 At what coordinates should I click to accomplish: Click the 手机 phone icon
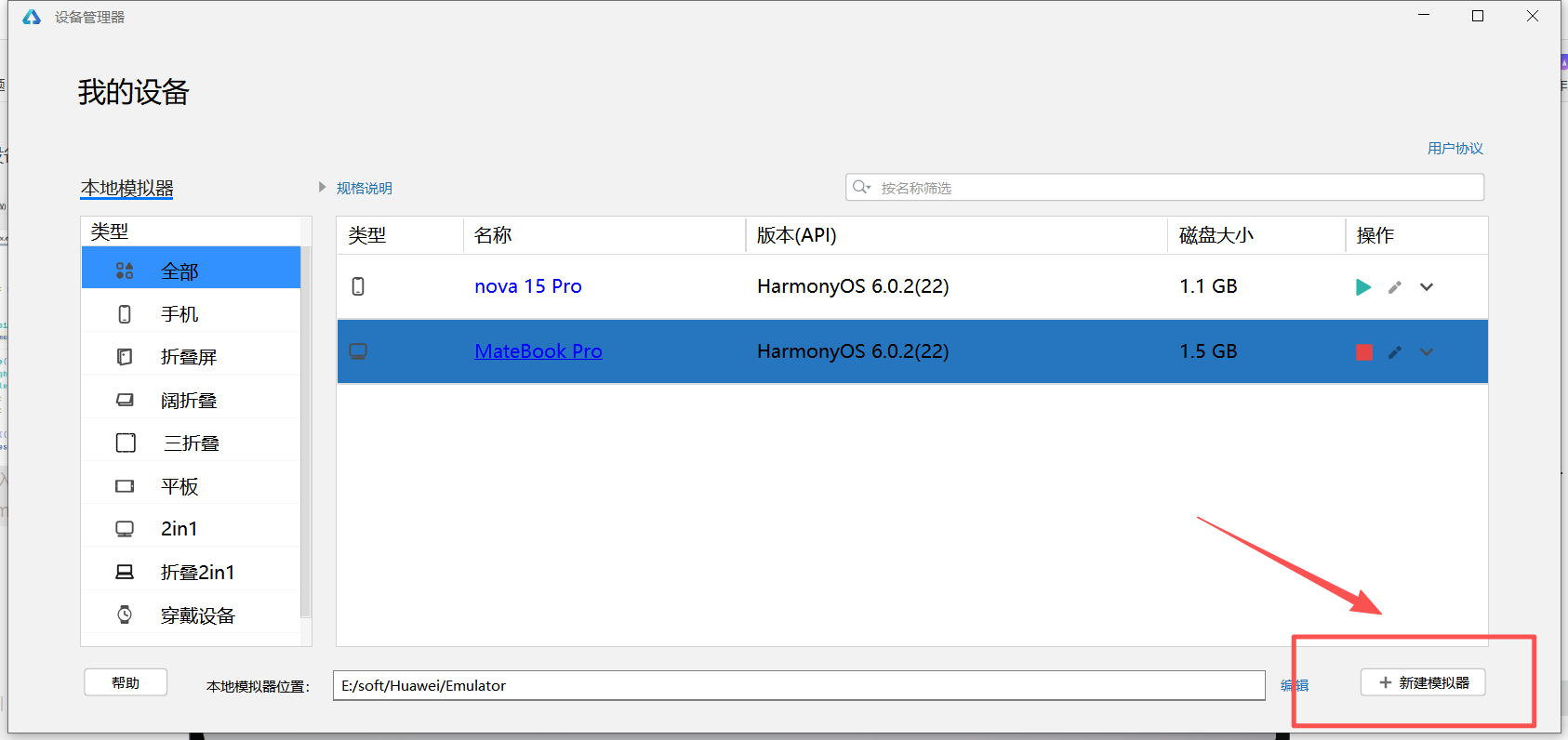(125, 314)
